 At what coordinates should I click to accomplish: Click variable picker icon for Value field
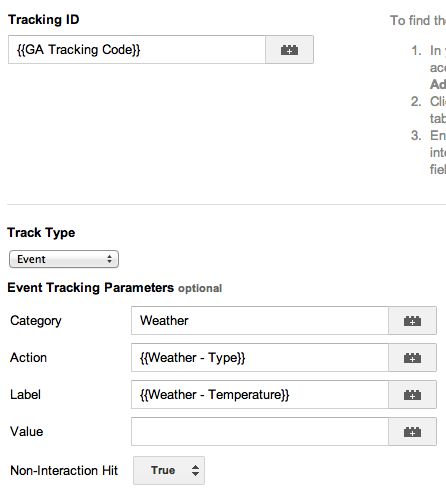(412, 432)
